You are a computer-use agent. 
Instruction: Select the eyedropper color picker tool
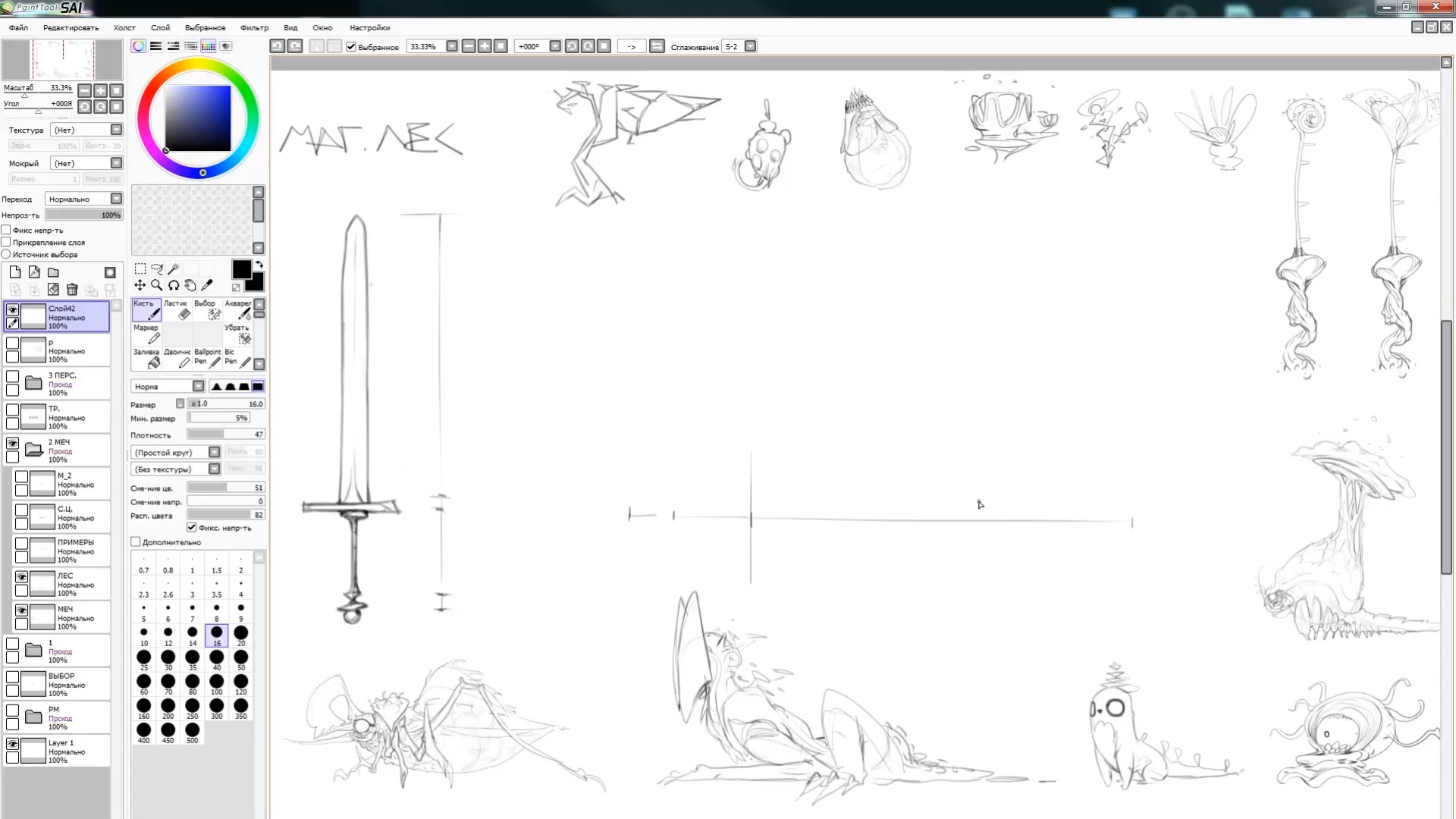tap(206, 285)
